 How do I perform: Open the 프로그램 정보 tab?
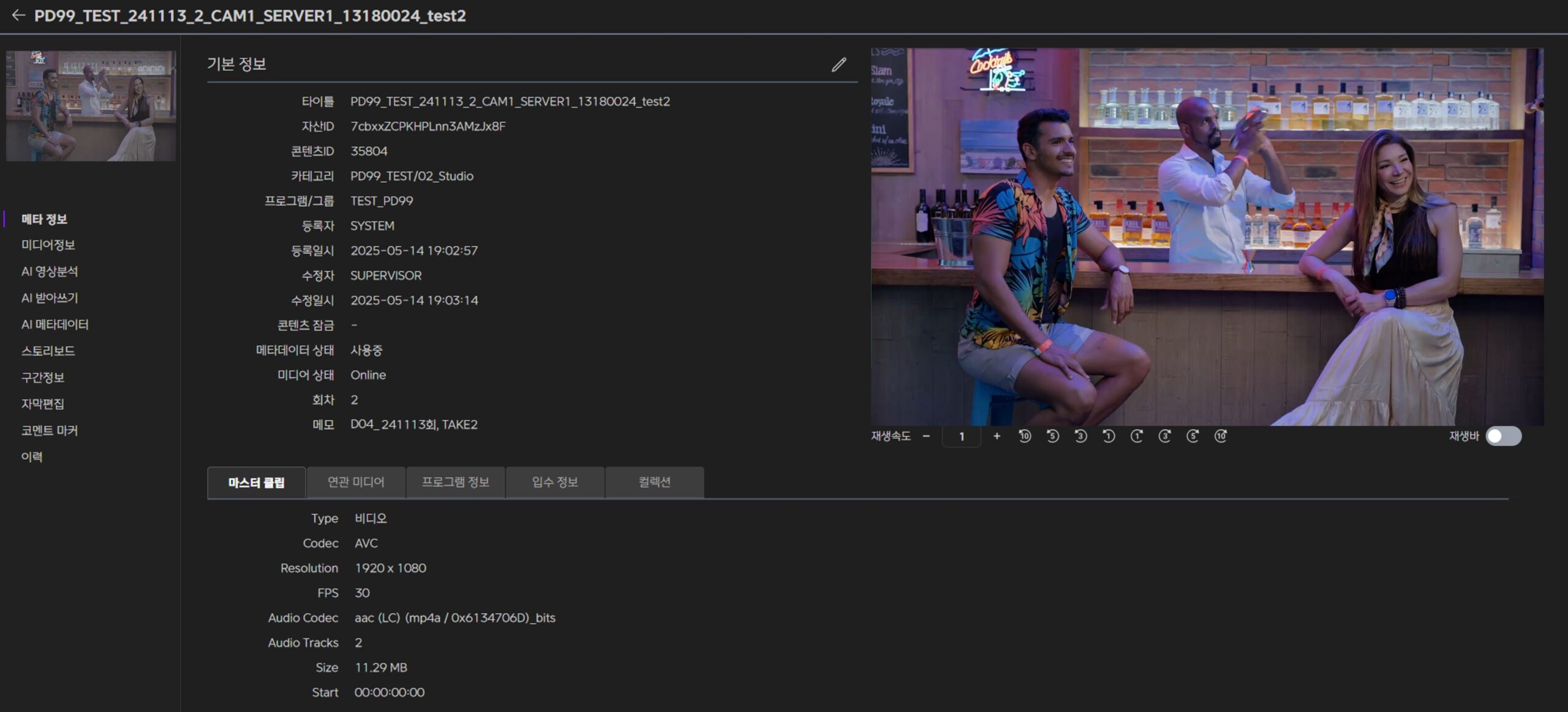pyautogui.click(x=455, y=482)
